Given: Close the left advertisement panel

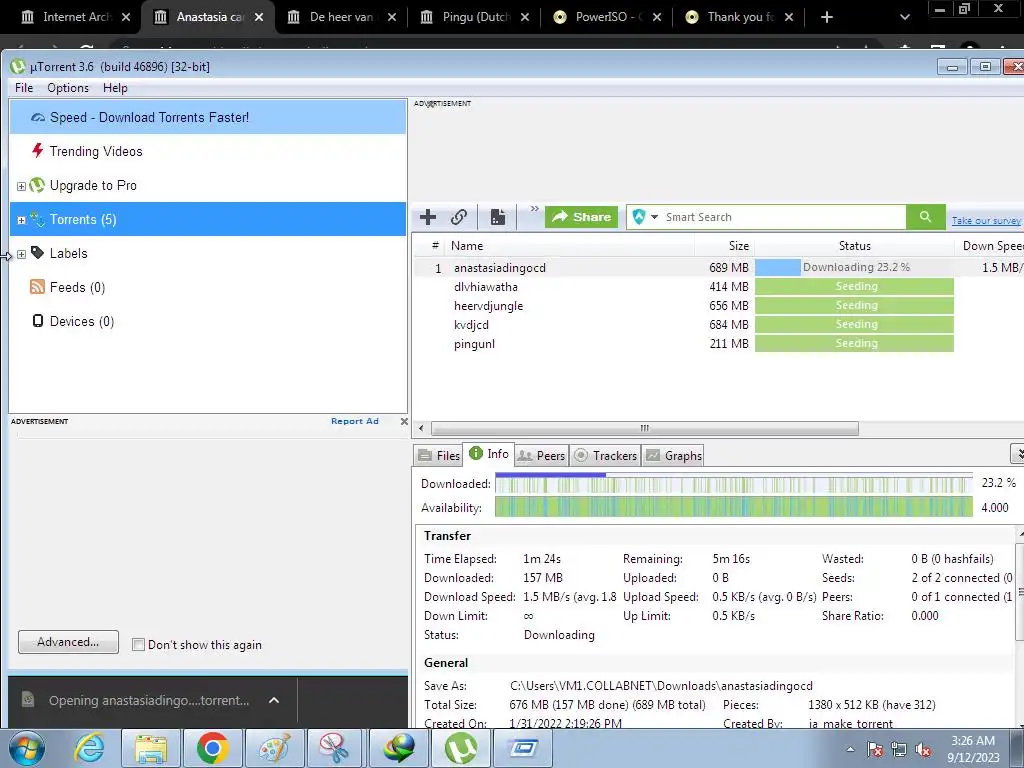Looking at the screenshot, I should coord(404,421).
